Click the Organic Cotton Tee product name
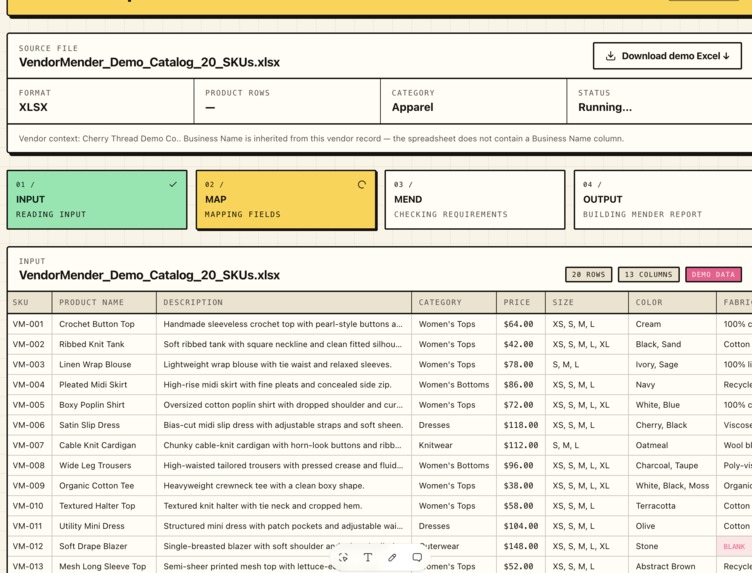The image size is (752, 573). click(96, 485)
